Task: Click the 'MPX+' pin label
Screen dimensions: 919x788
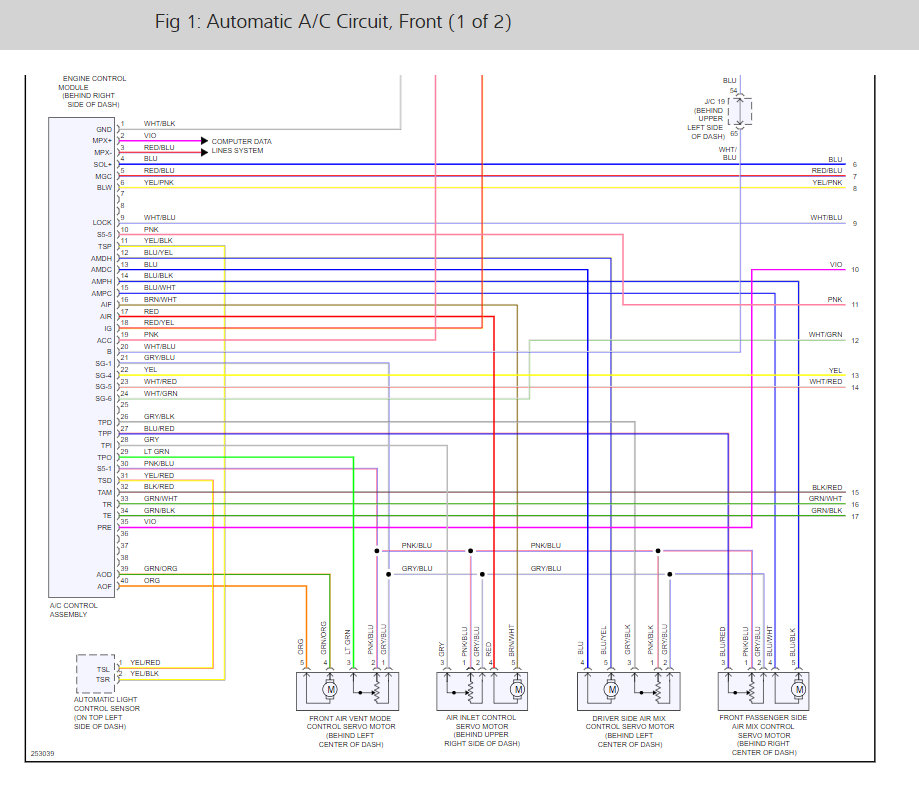Action: (102, 141)
